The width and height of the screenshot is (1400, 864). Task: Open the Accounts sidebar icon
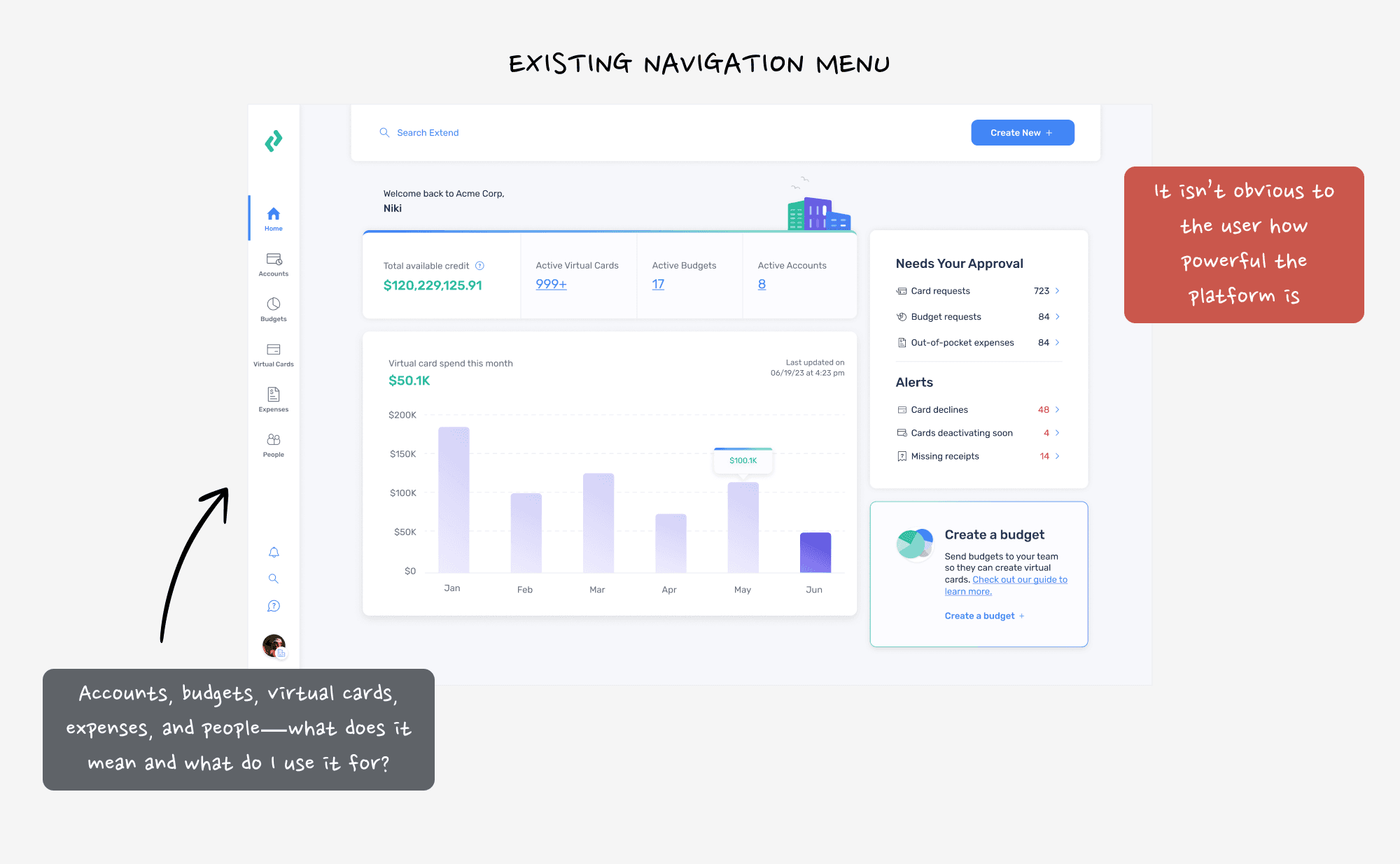click(x=274, y=260)
